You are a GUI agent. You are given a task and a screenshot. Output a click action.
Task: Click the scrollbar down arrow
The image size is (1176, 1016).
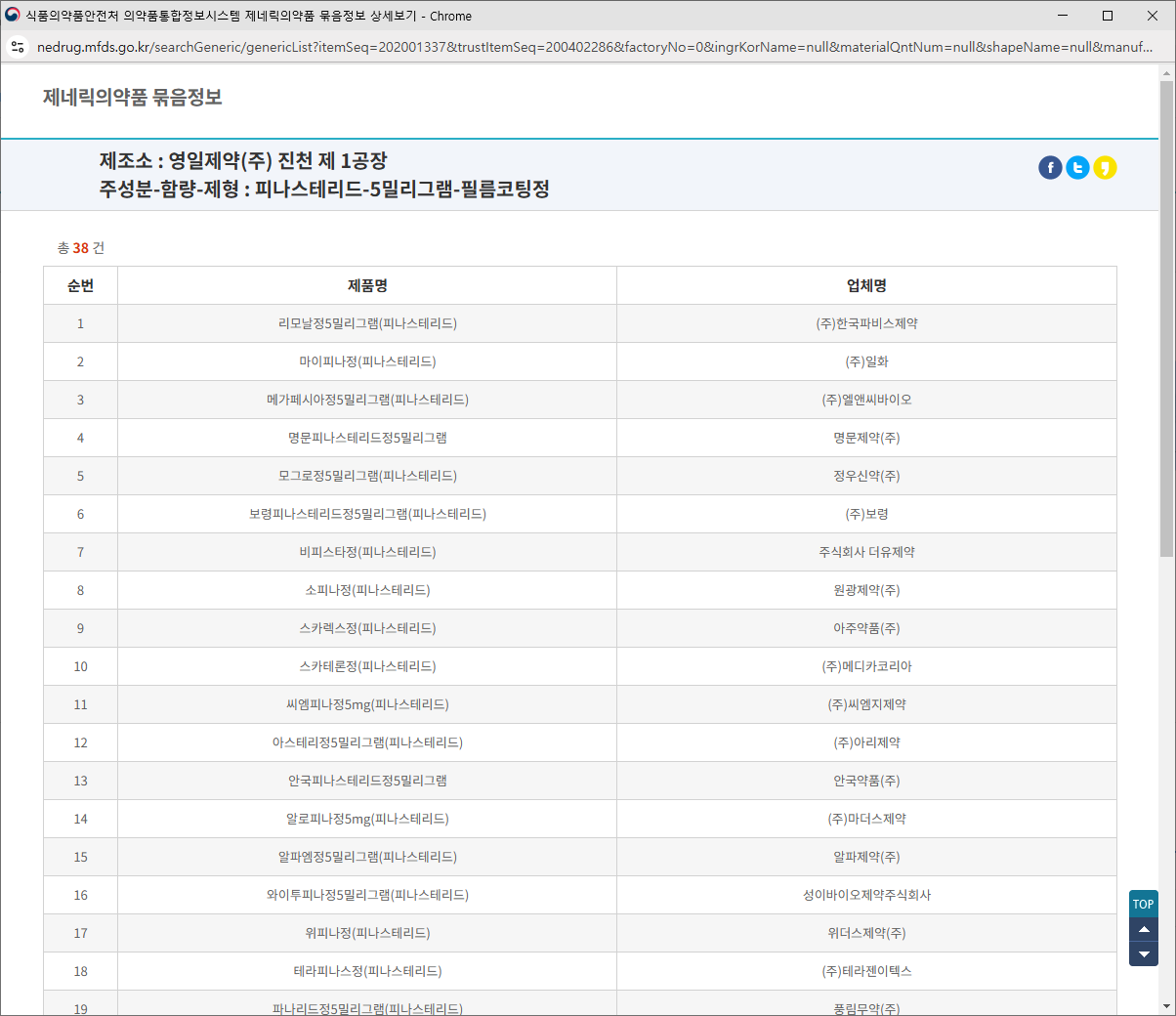coord(1167,1006)
